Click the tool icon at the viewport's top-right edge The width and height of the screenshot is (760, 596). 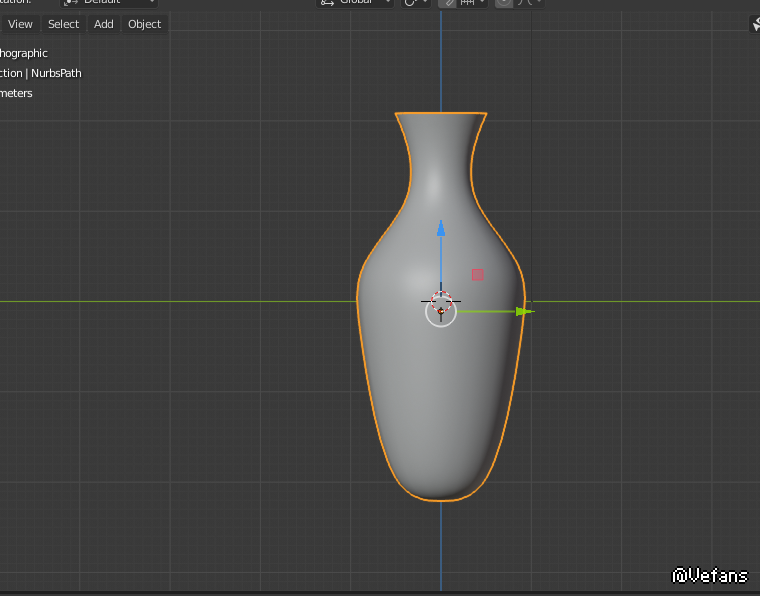[x=755, y=25]
